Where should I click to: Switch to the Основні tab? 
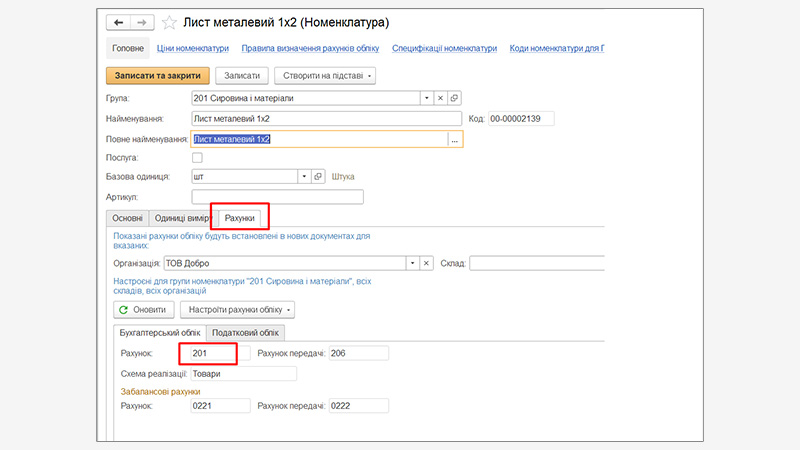pyautogui.click(x=127, y=218)
